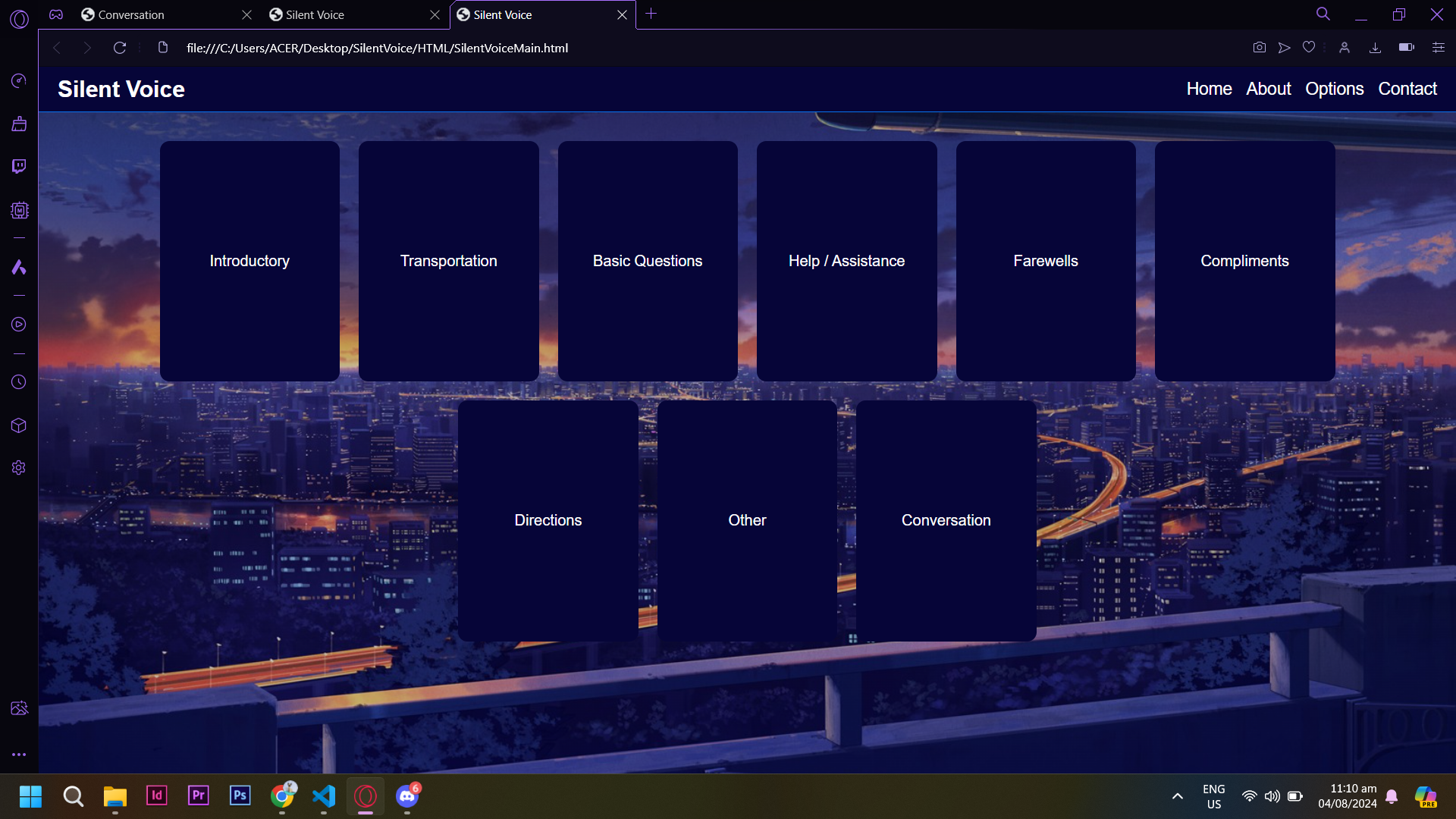Screen dimensions: 1456x819
Task: Click the heart bookmark icon
Action: pos(1309,48)
